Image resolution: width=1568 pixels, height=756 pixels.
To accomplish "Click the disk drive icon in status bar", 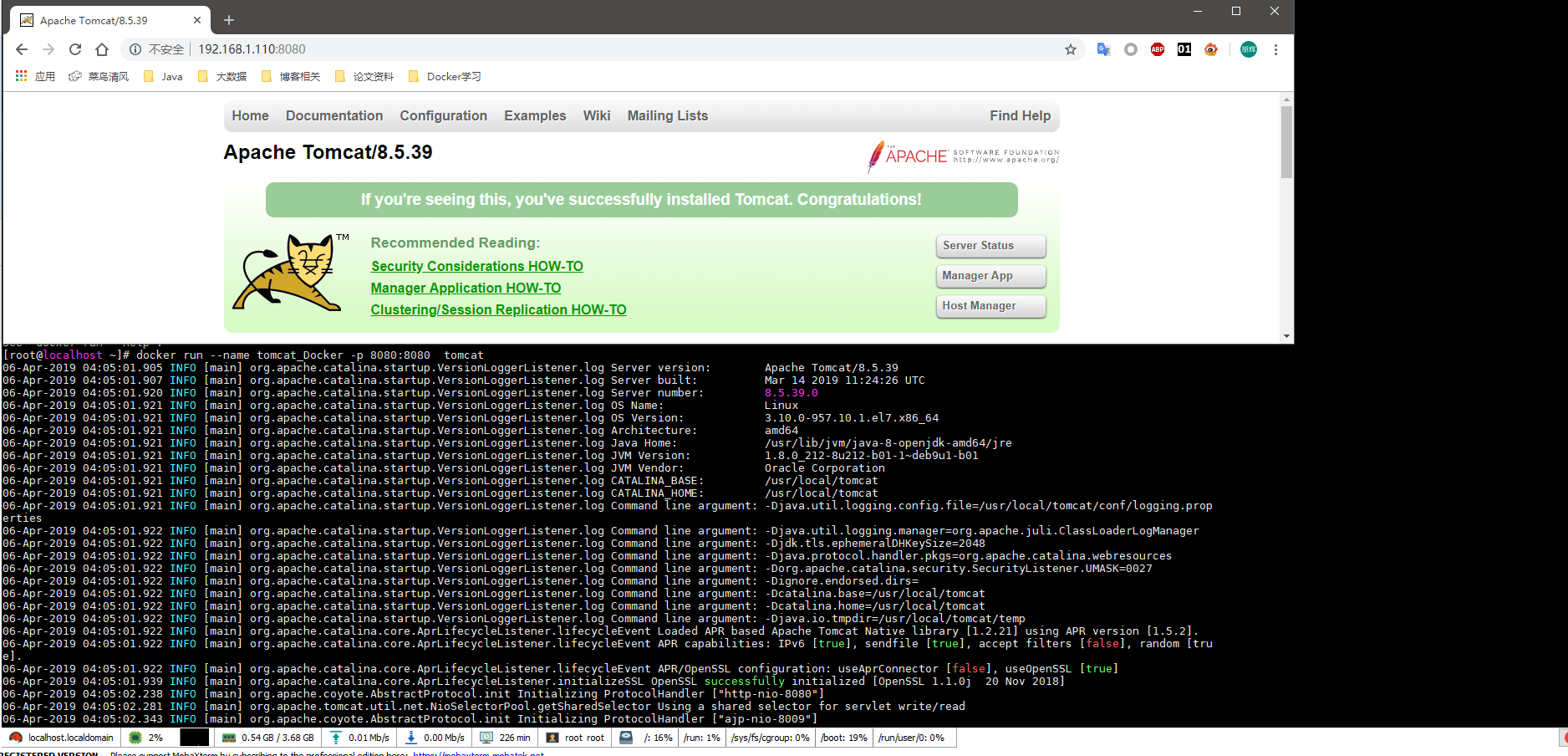I will [626, 738].
